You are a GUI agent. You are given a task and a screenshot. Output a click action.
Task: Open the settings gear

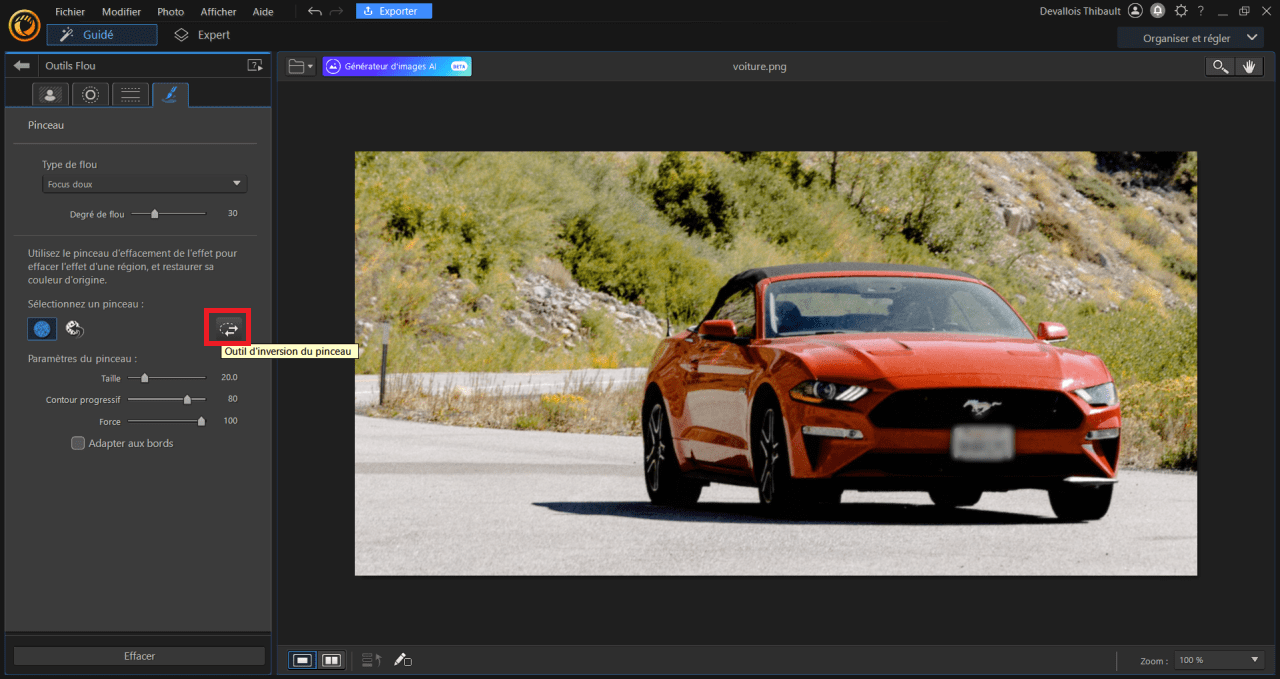coord(1181,11)
